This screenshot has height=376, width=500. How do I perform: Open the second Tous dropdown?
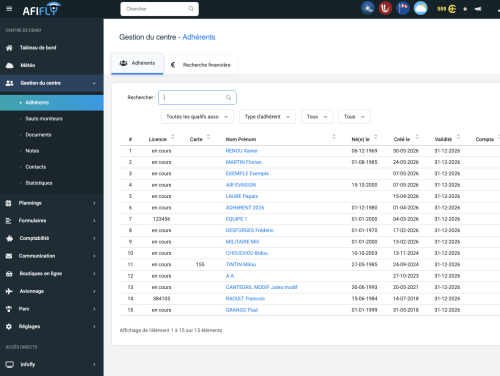[x=354, y=117]
